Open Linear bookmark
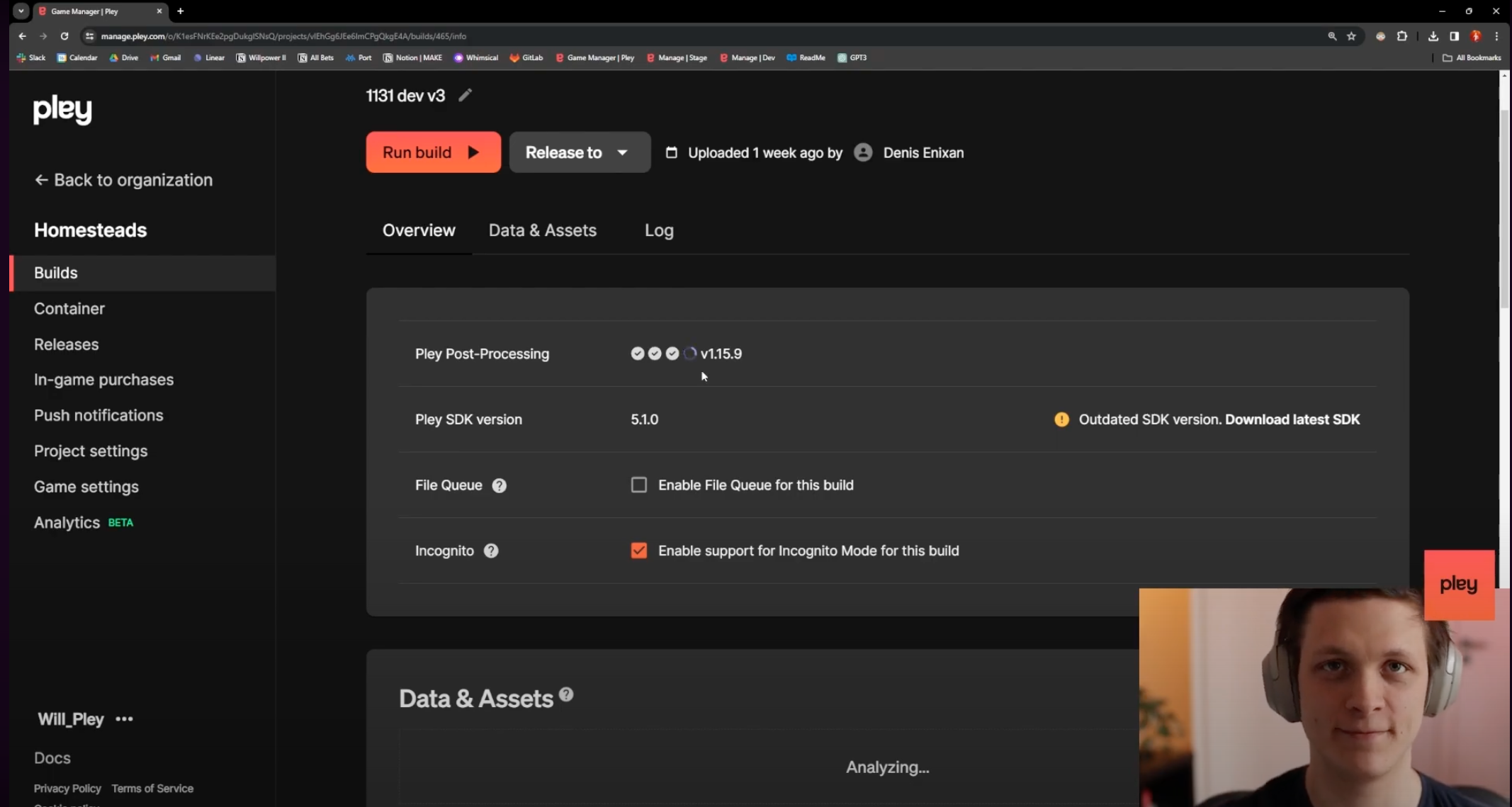The image size is (1512, 807). click(209, 57)
